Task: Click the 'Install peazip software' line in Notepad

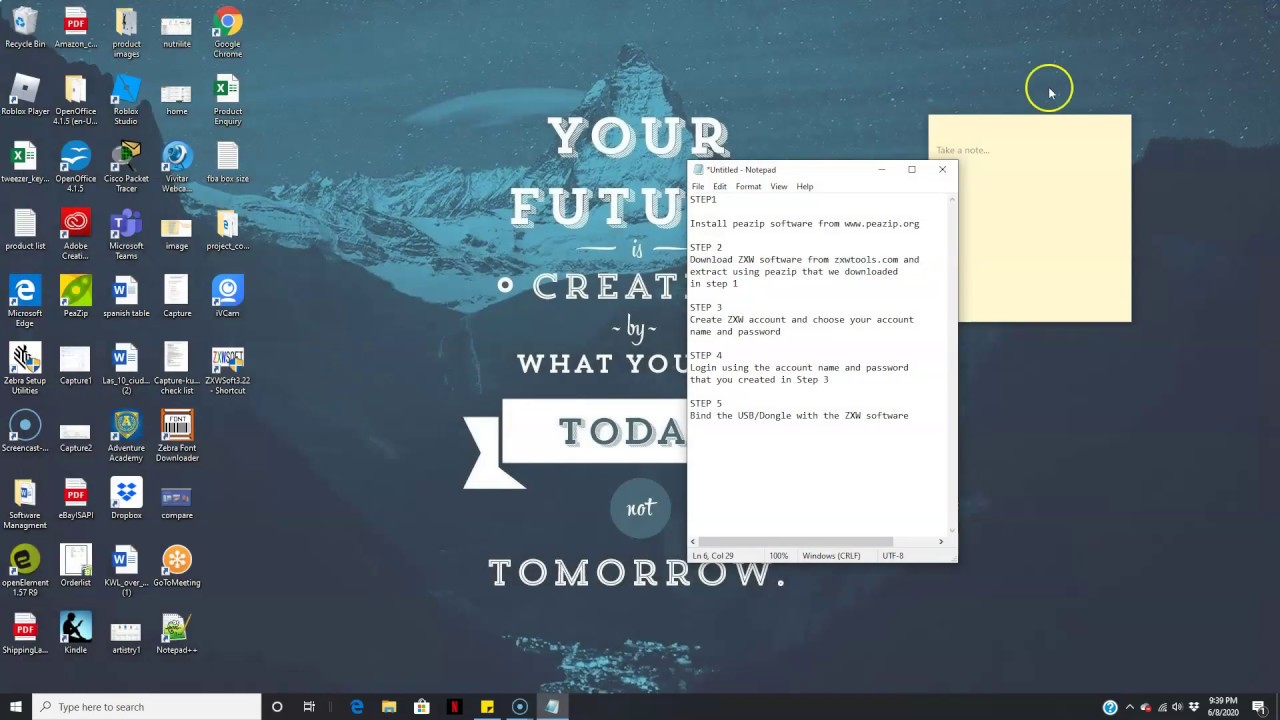Action: [x=805, y=223]
